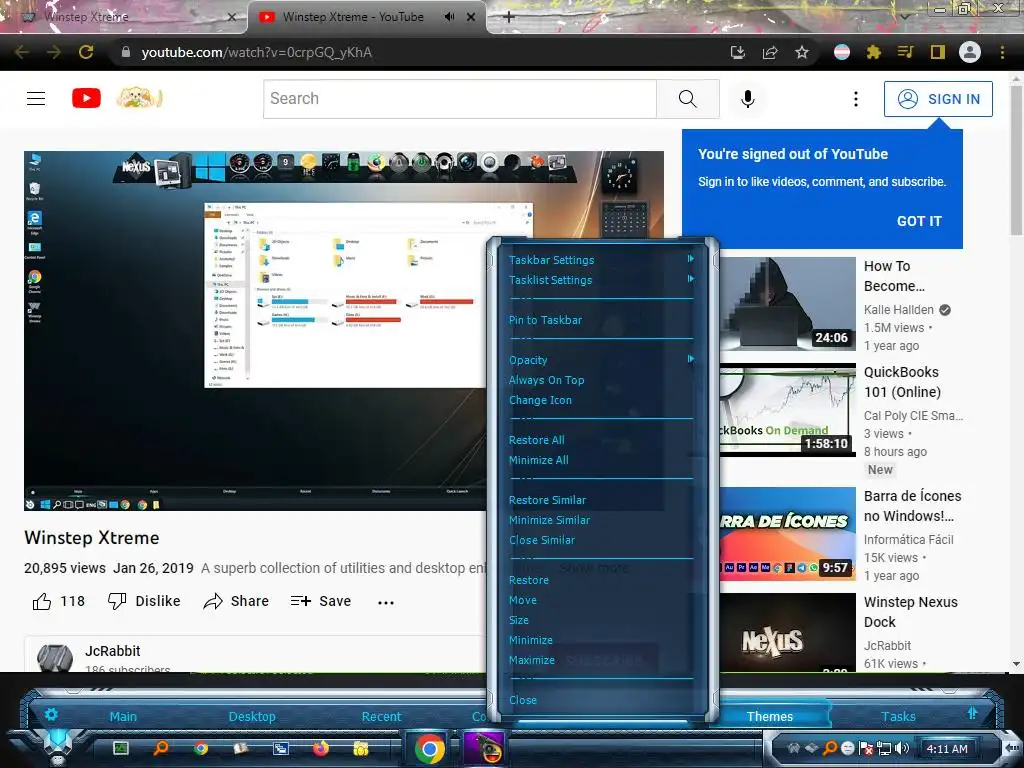
Task: Click the install/download page icon
Action: (738, 52)
